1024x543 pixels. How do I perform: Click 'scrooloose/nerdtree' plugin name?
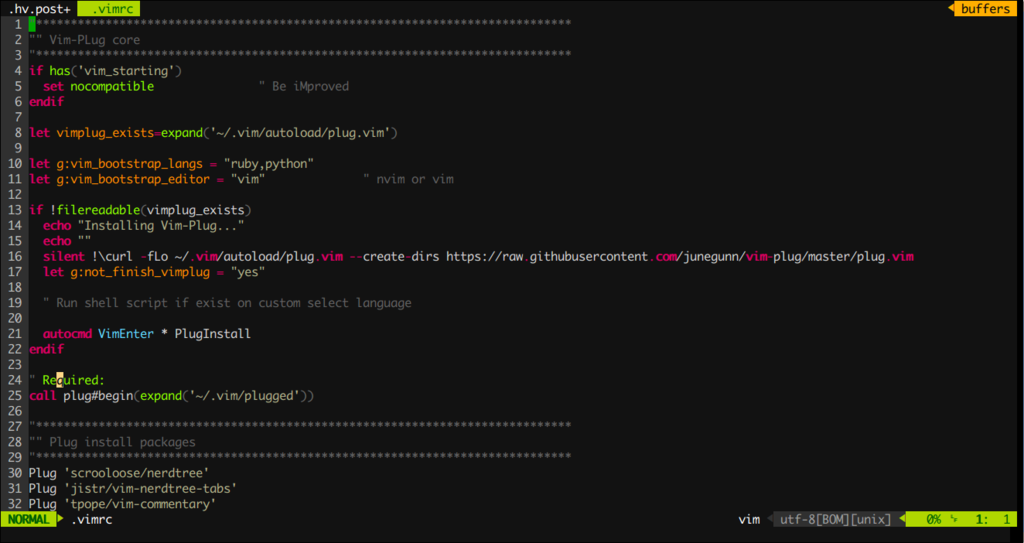[x=136, y=472]
